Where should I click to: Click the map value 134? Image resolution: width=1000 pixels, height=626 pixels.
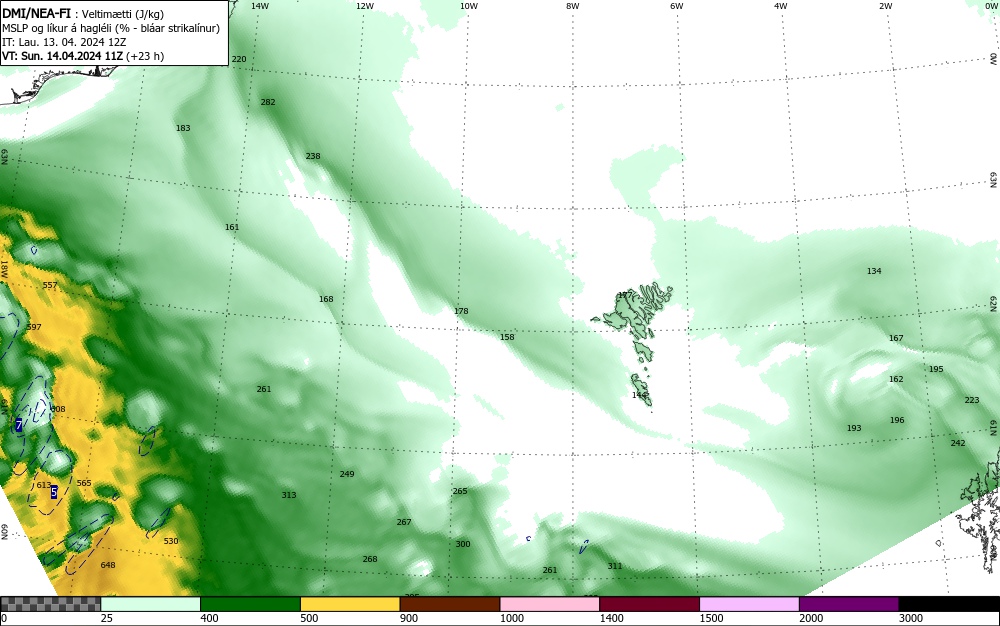[874, 272]
